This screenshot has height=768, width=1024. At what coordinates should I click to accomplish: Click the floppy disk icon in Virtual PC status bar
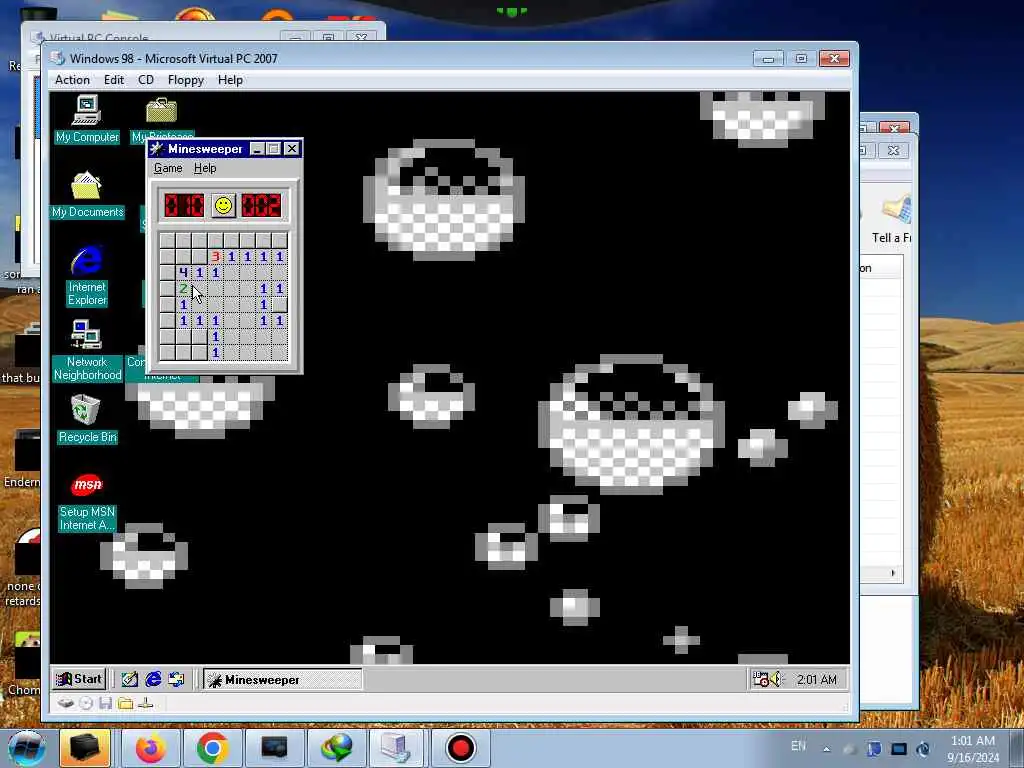pyautogui.click(x=105, y=703)
